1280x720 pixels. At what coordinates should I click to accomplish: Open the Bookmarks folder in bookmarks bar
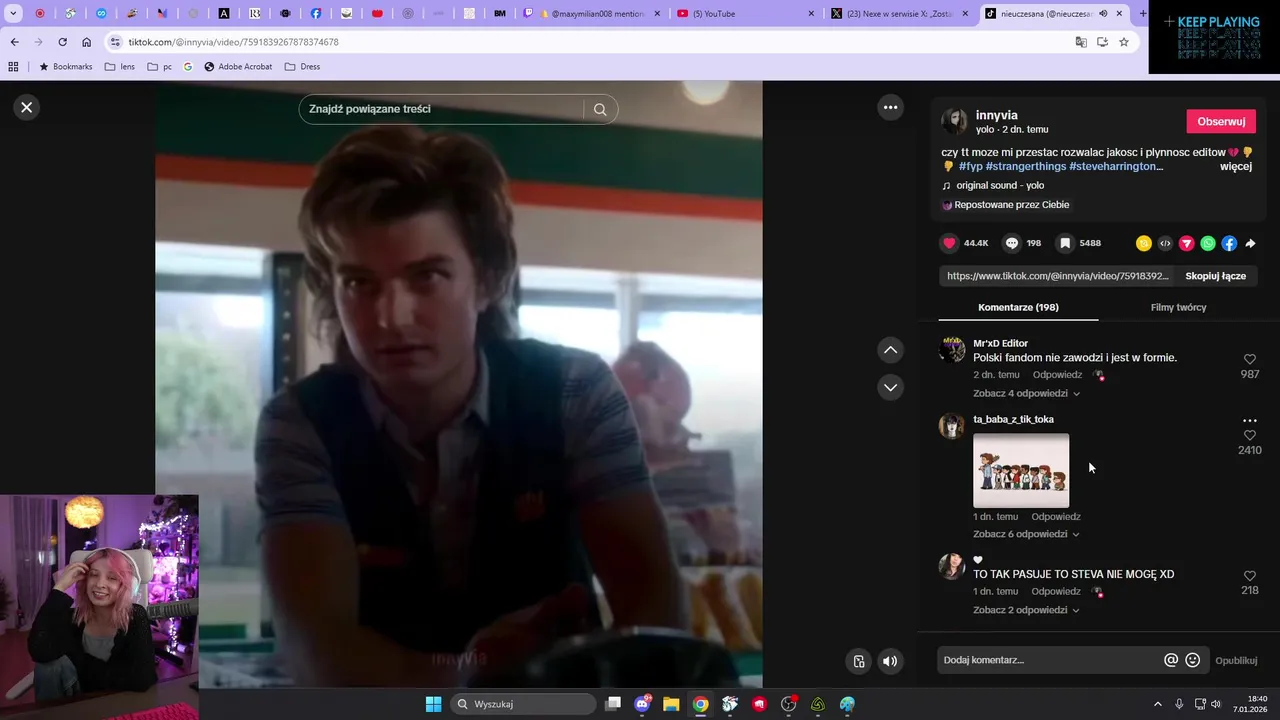tap(65, 67)
